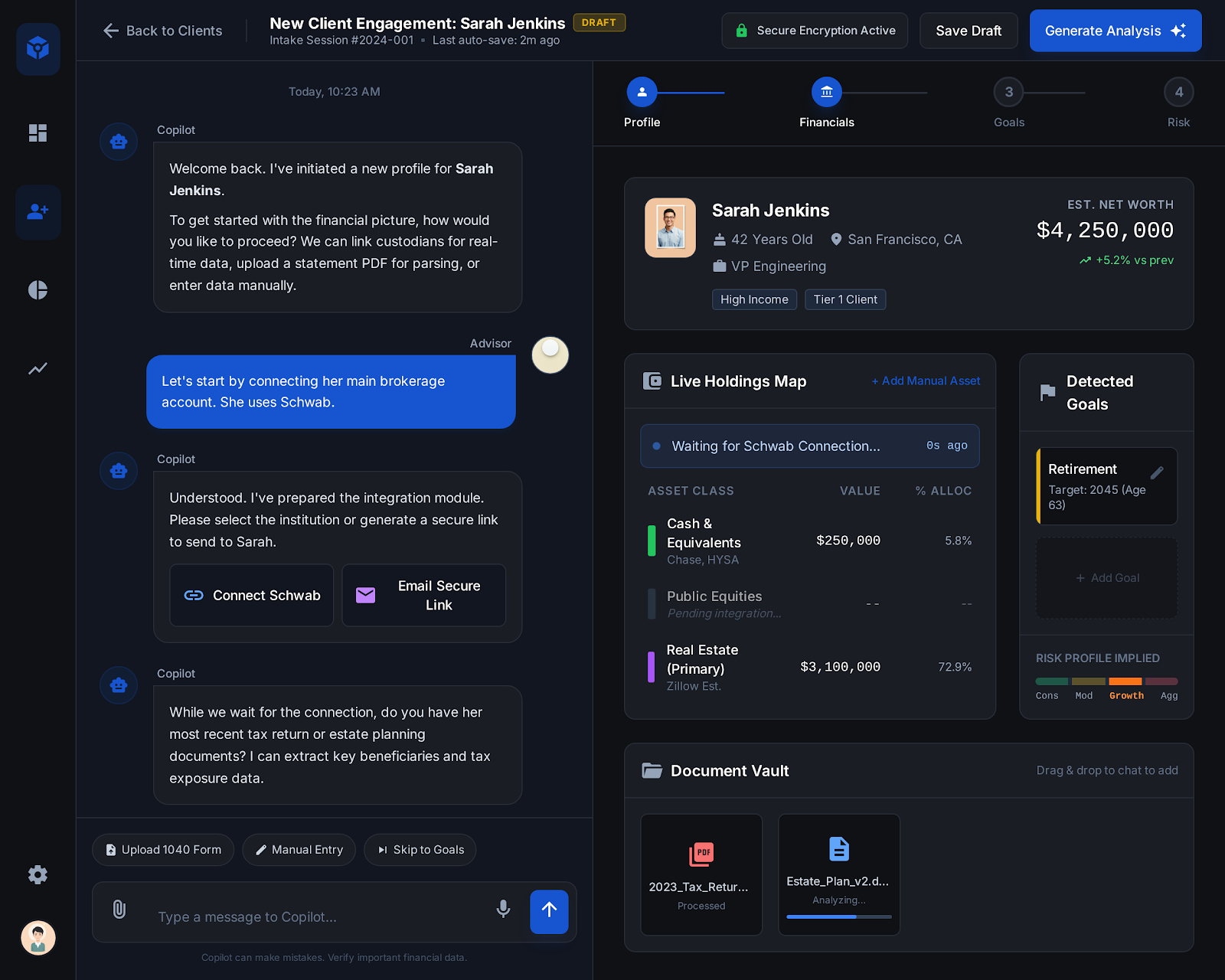Select the add client sidebar icon
Screen dimensions: 1225x980
pos(38,212)
